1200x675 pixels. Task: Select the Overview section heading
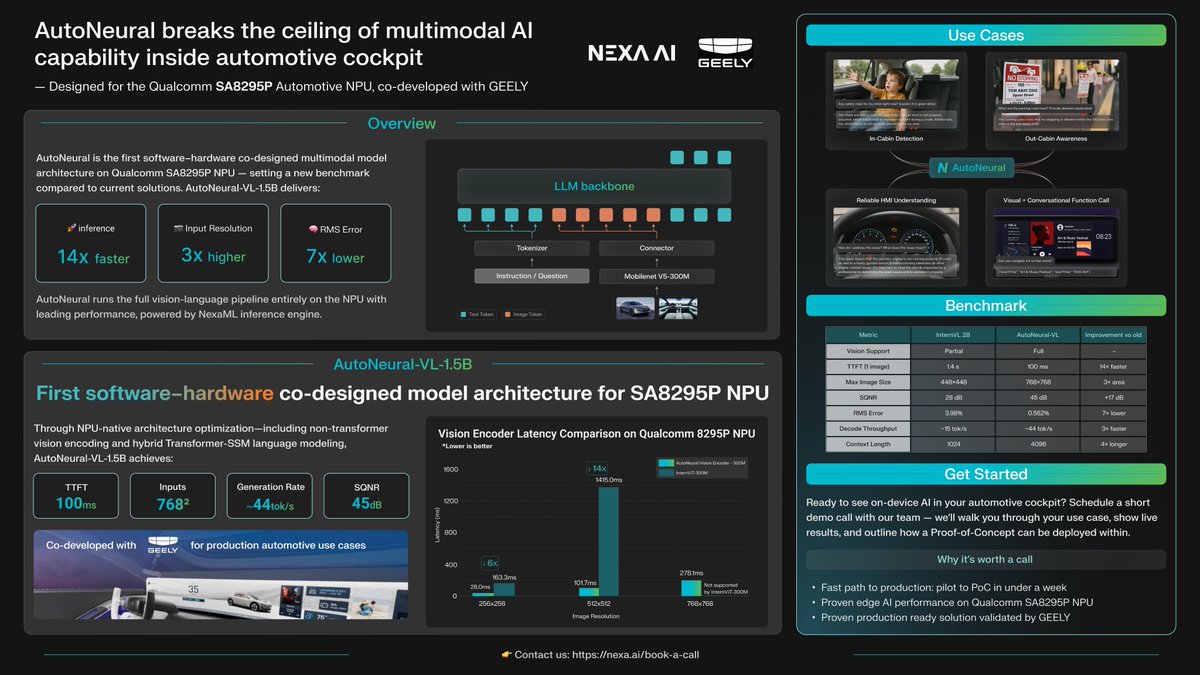coord(402,124)
